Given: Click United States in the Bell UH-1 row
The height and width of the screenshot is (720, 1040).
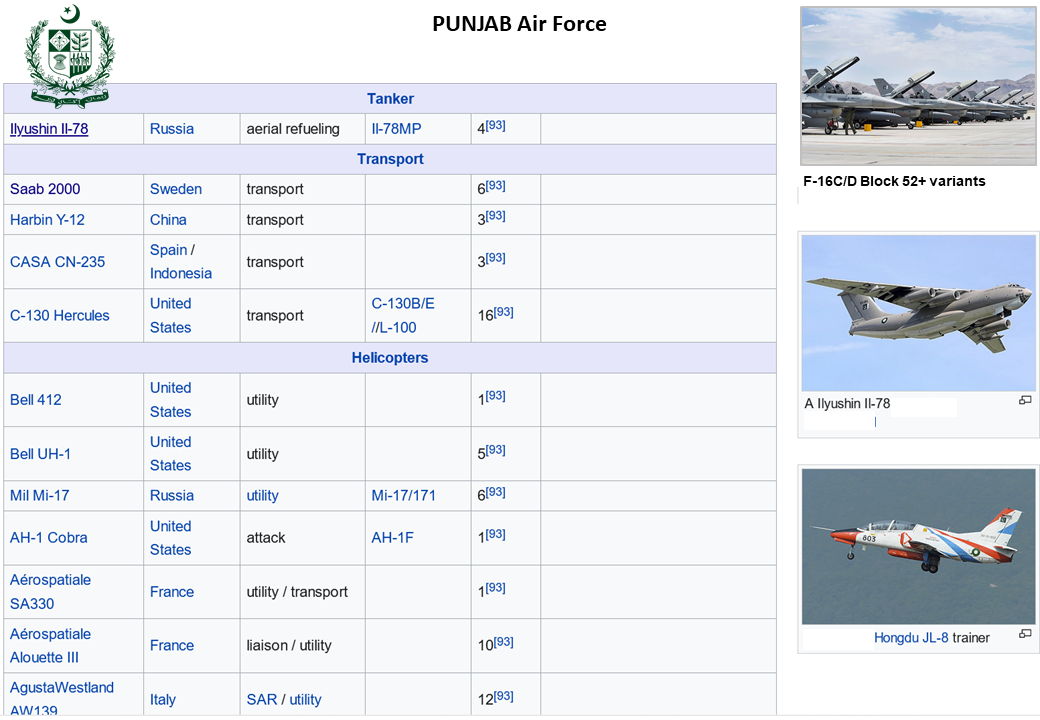Looking at the screenshot, I should [170, 454].
